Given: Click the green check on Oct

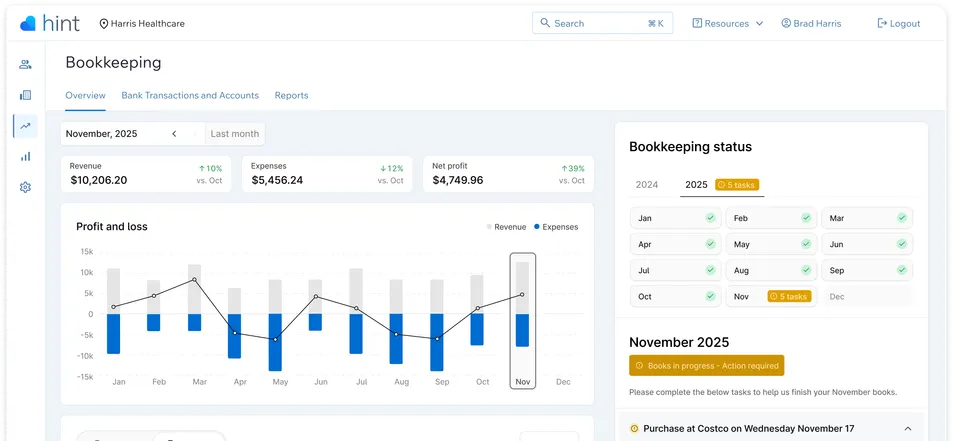Looking at the screenshot, I should tap(710, 296).
